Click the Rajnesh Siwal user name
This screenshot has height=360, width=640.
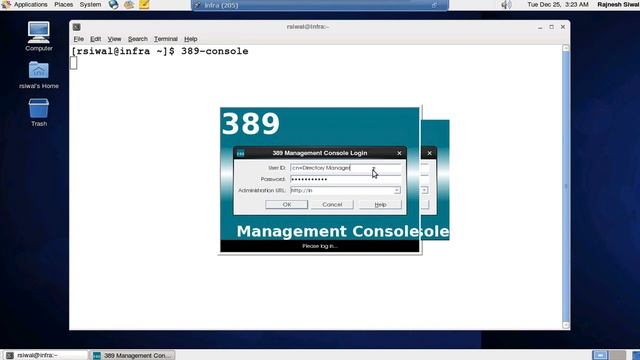[x=618, y=4]
